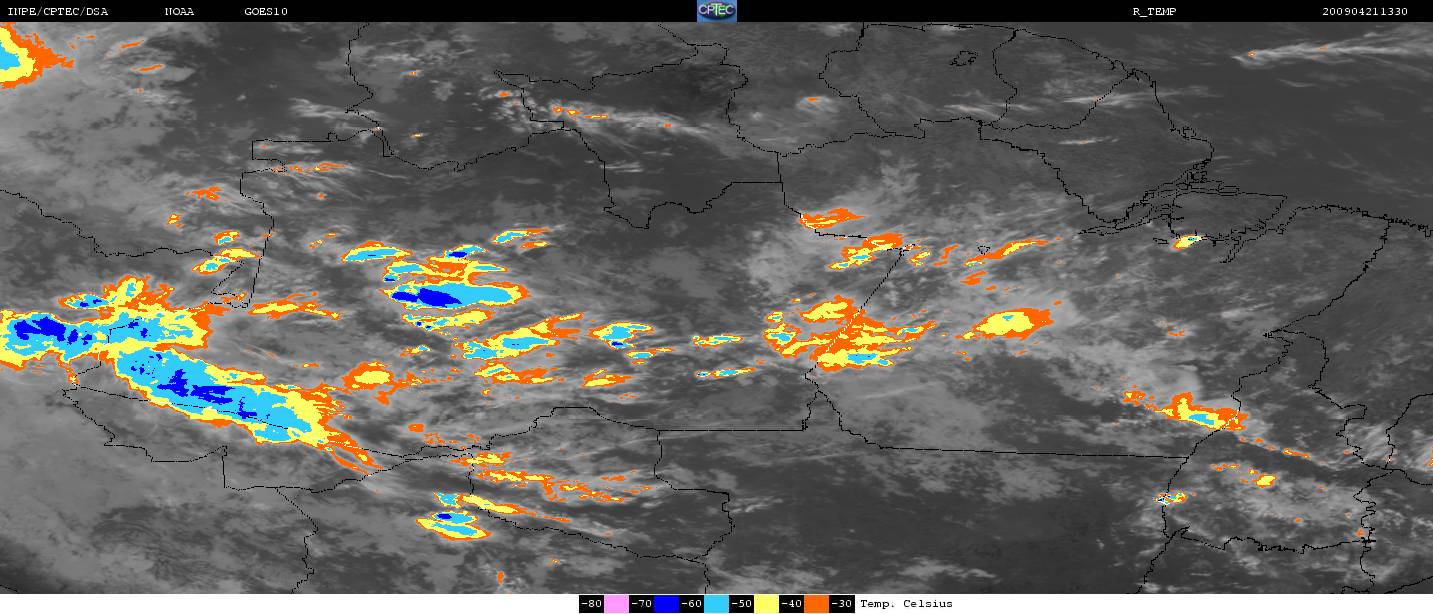Select the dark blue legend swatch after -70
Screen dimensions: 1433x614
pyautogui.click(x=666, y=604)
